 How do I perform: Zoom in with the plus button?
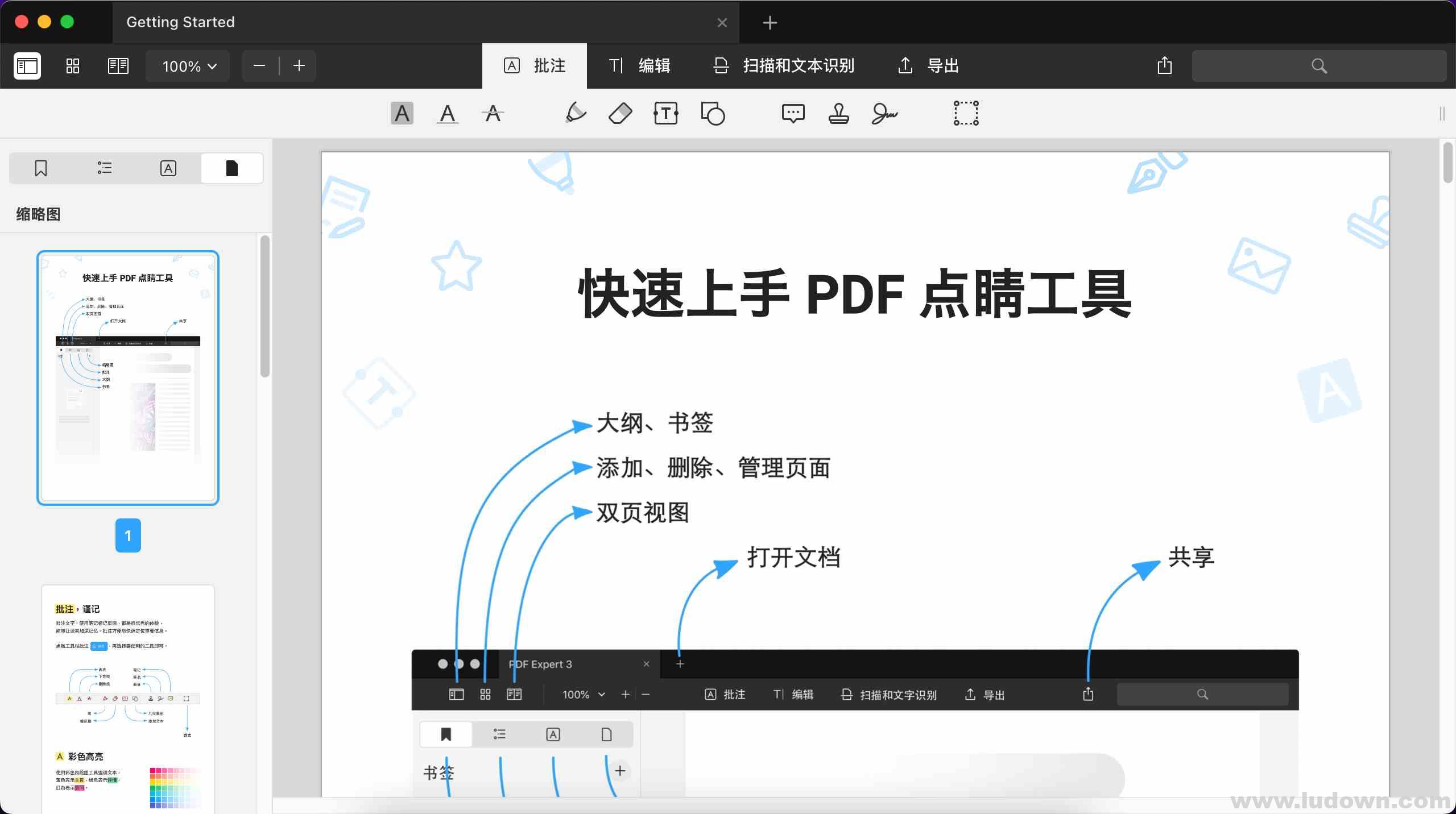(x=299, y=66)
